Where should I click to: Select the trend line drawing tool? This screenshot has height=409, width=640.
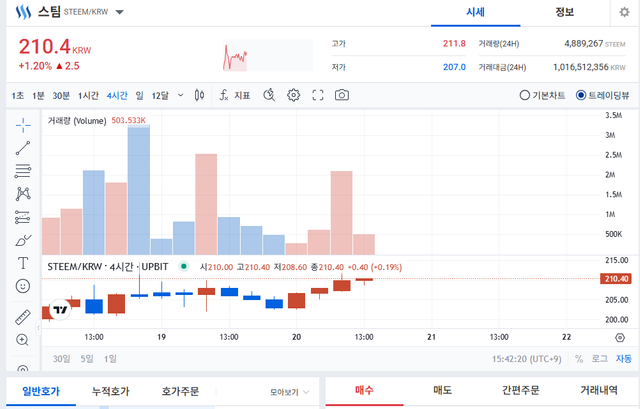[x=23, y=148]
